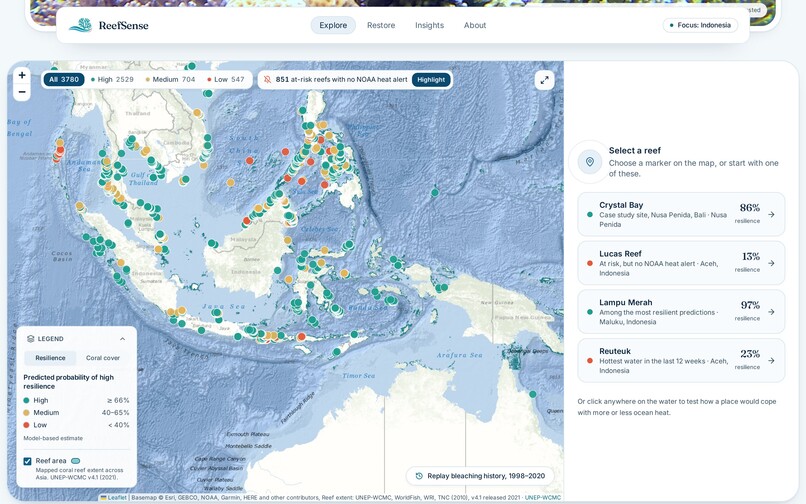
Task: Show all 3780 reefs filter
Action: pos(64,80)
